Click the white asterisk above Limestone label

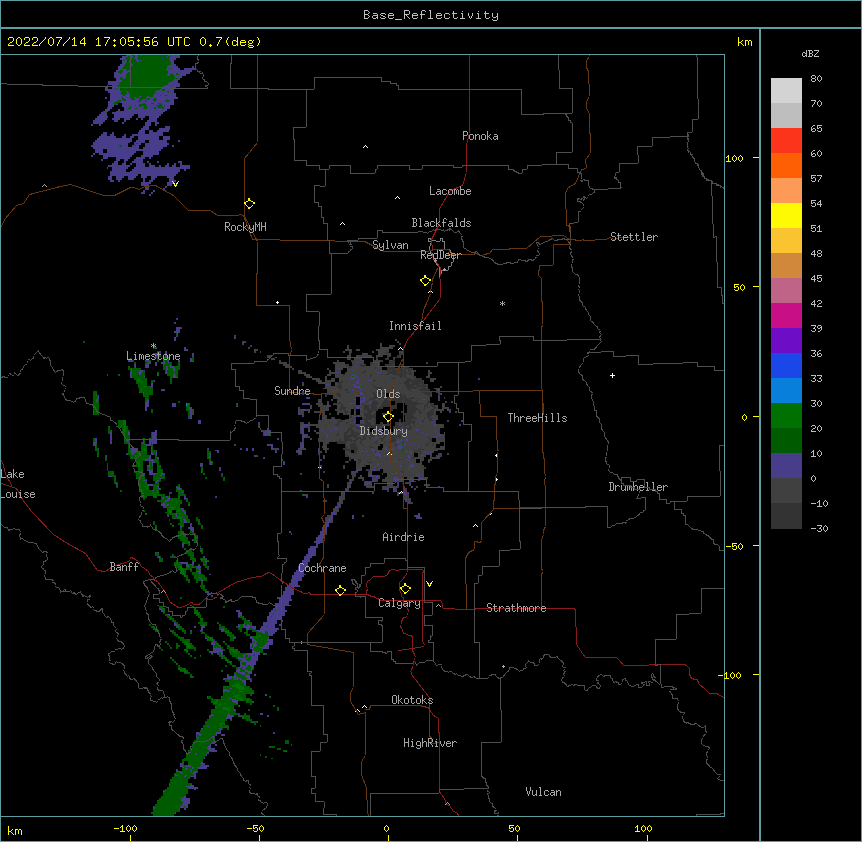point(153,346)
